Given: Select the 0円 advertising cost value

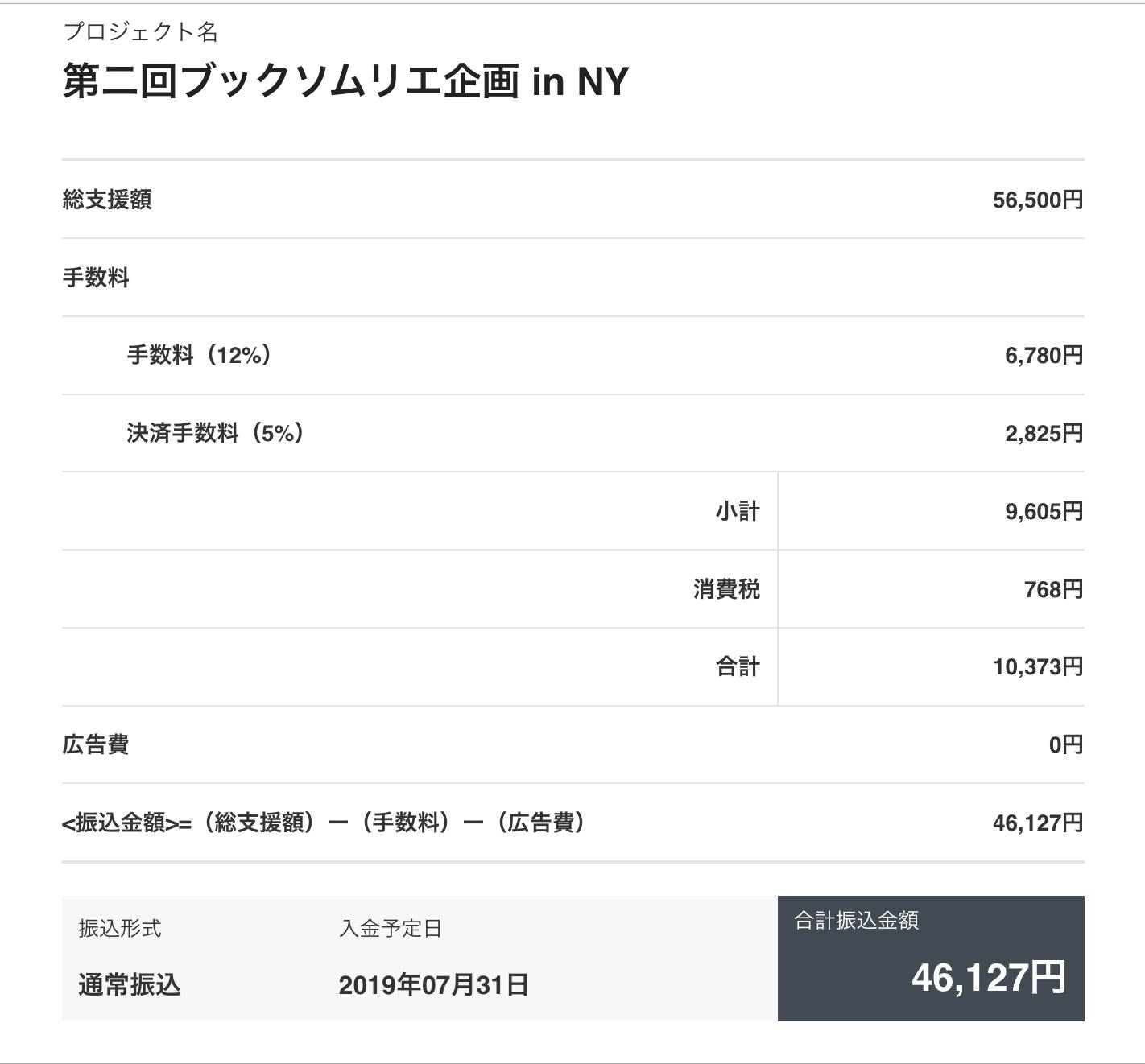Looking at the screenshot, I should (x=1065, y=744).
